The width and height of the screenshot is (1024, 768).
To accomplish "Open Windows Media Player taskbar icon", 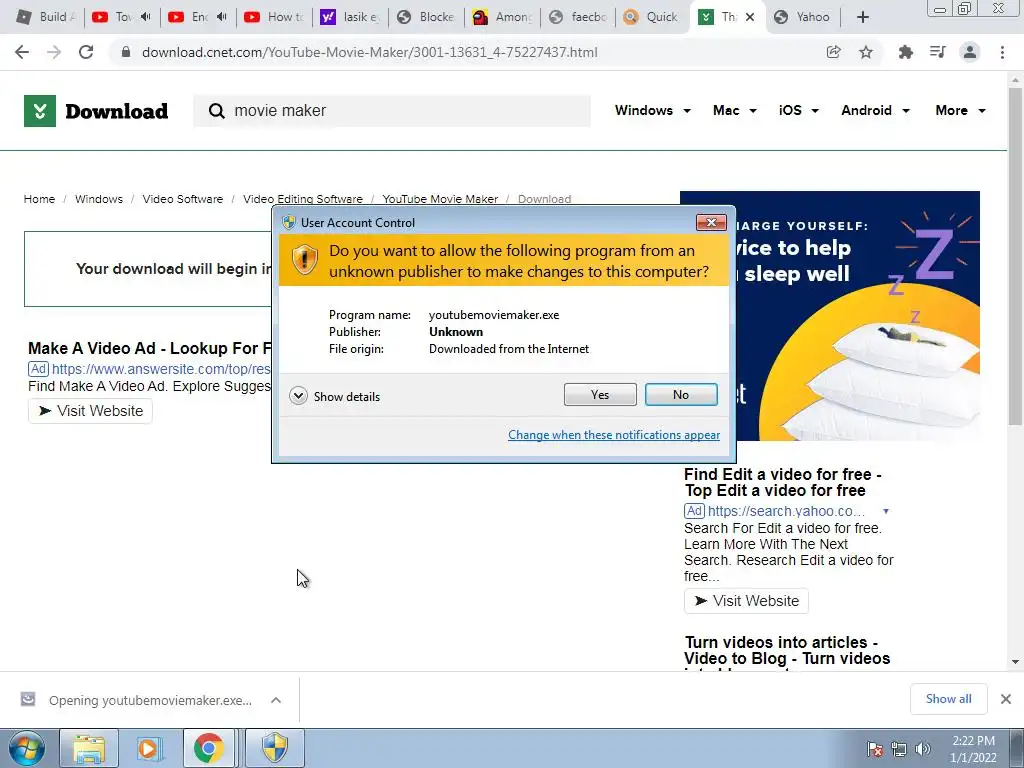I will click(x=148, y=748).
